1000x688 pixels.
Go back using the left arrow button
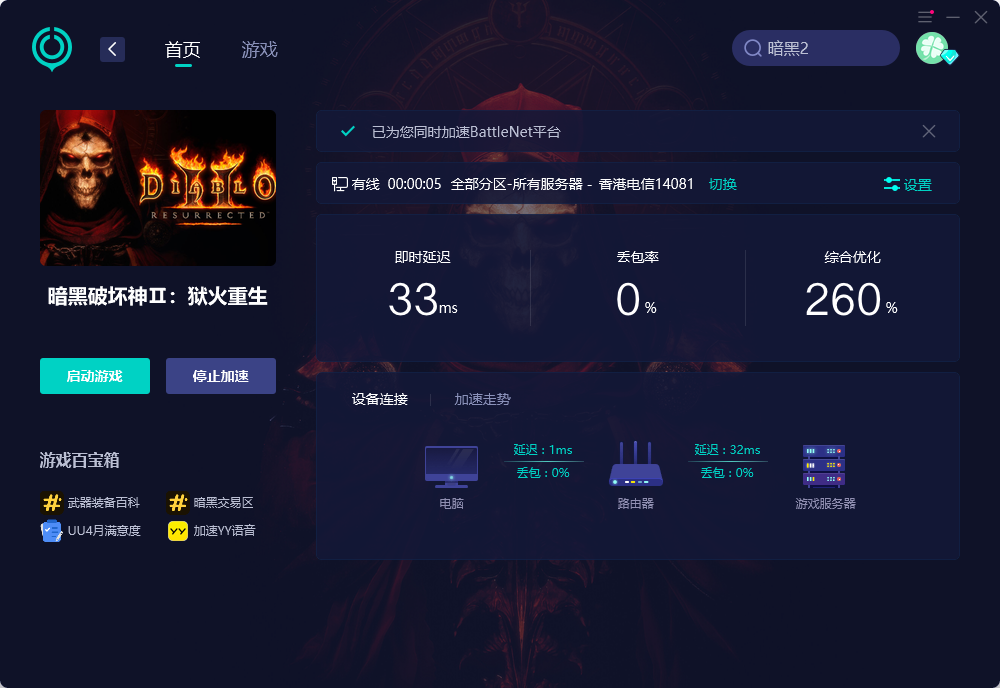112,49
